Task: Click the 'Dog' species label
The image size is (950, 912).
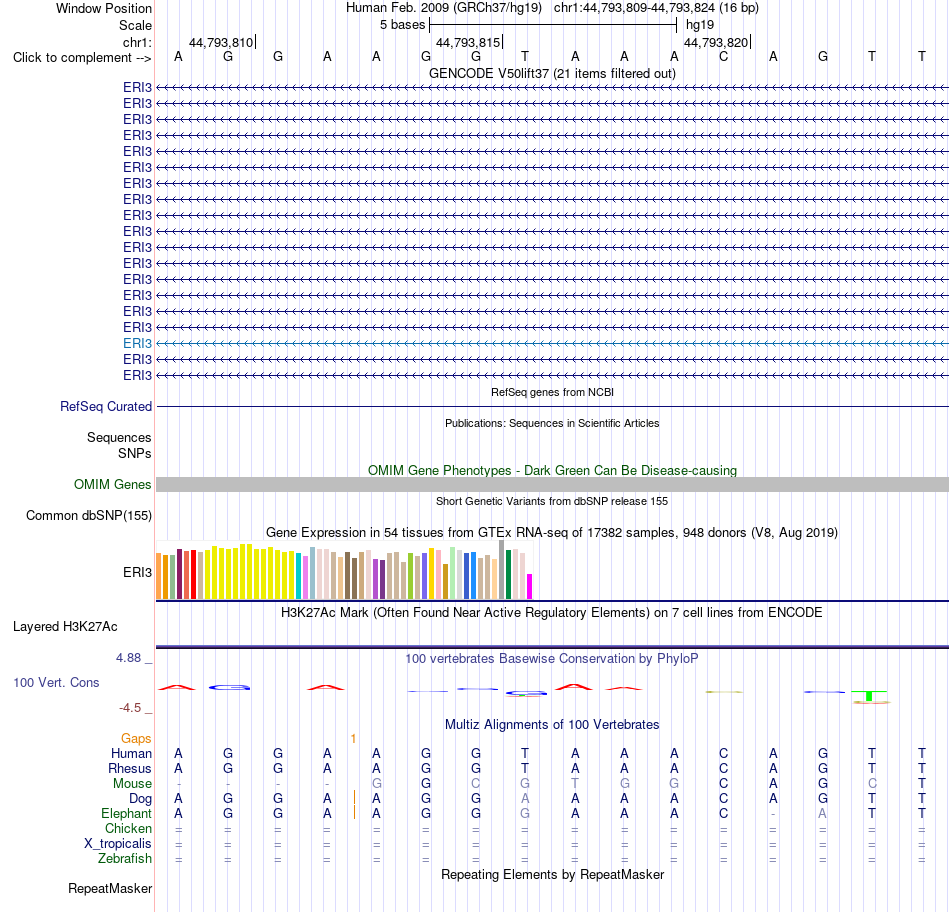Action: point(140,799)
